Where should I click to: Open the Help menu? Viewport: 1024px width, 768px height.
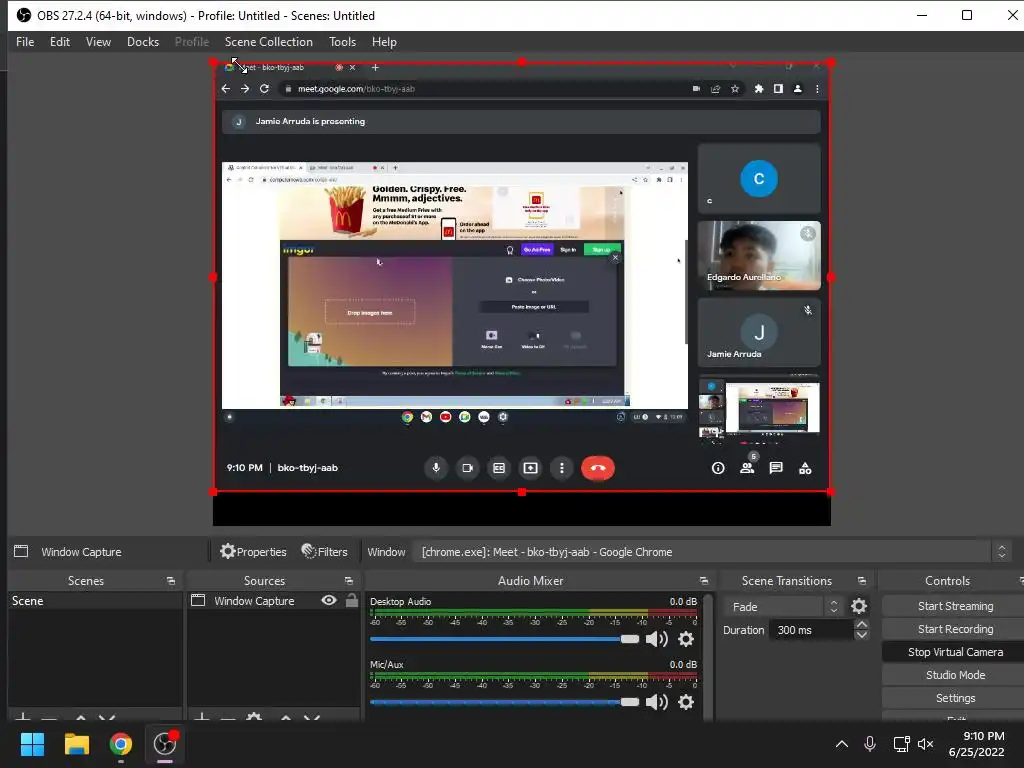[384, 42]
